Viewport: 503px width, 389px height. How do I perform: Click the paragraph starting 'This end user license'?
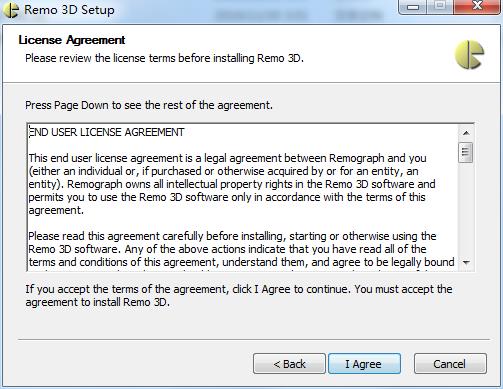(232, 184)
